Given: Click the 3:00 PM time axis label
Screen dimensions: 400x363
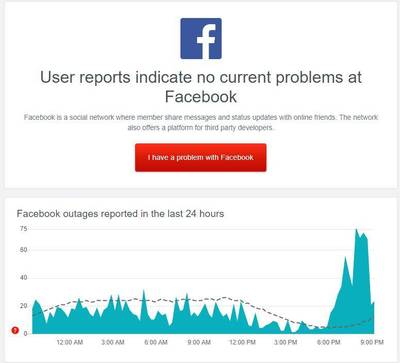Looking at the screenshot, I should [286, 342].
